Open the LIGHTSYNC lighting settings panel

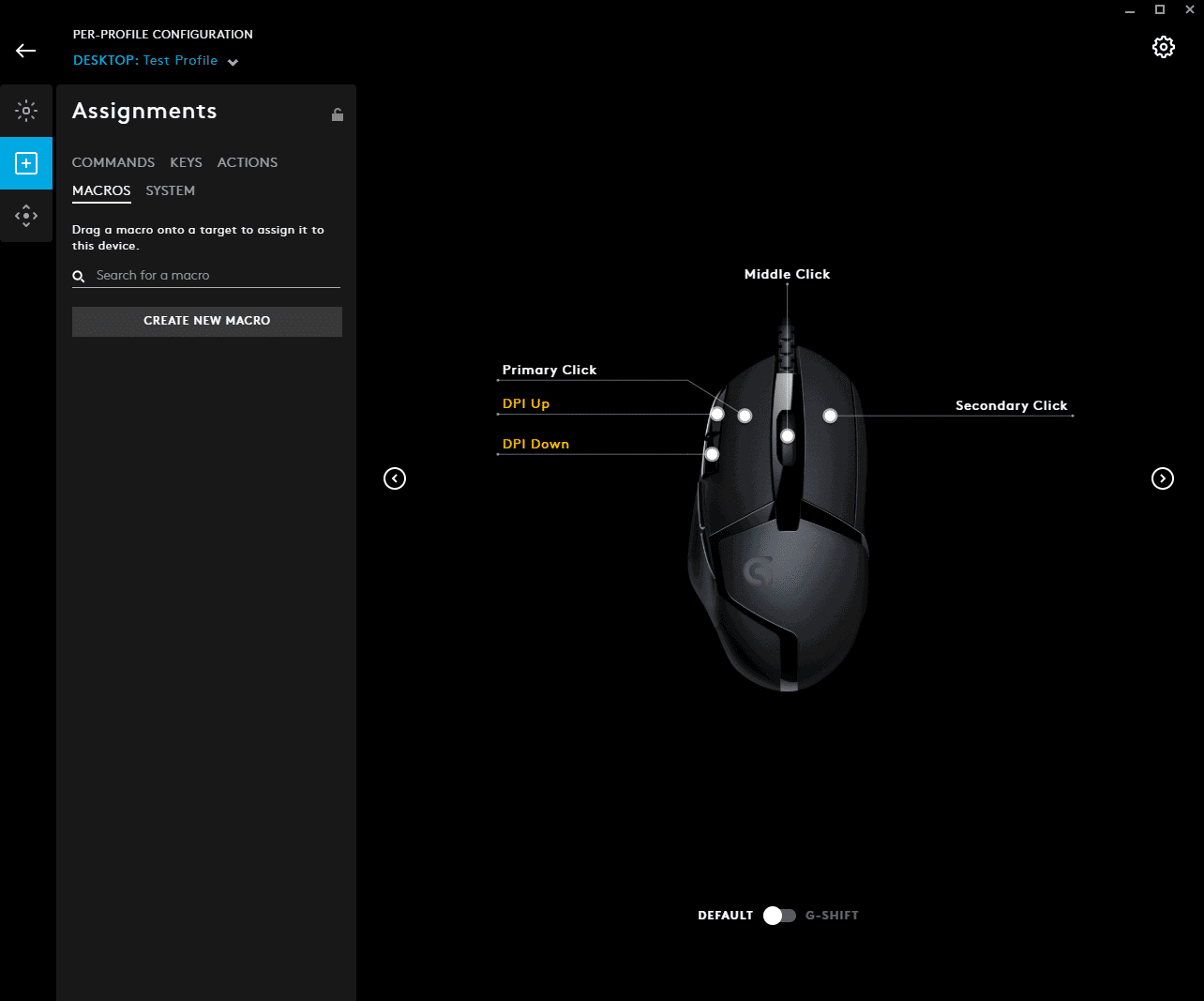pyautogui.click(x=25, y=110)
